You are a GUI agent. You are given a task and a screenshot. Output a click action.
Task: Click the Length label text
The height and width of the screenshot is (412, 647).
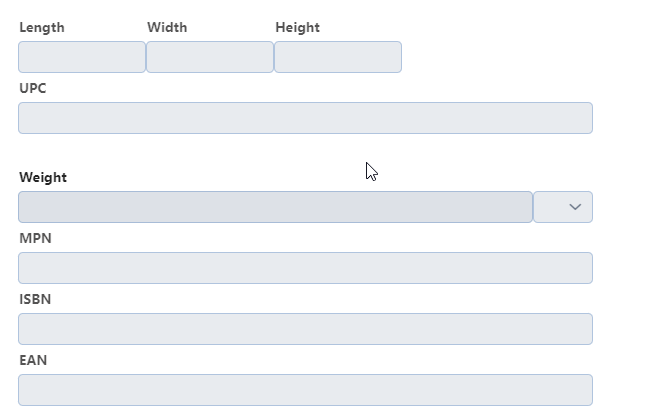(42, 27)
